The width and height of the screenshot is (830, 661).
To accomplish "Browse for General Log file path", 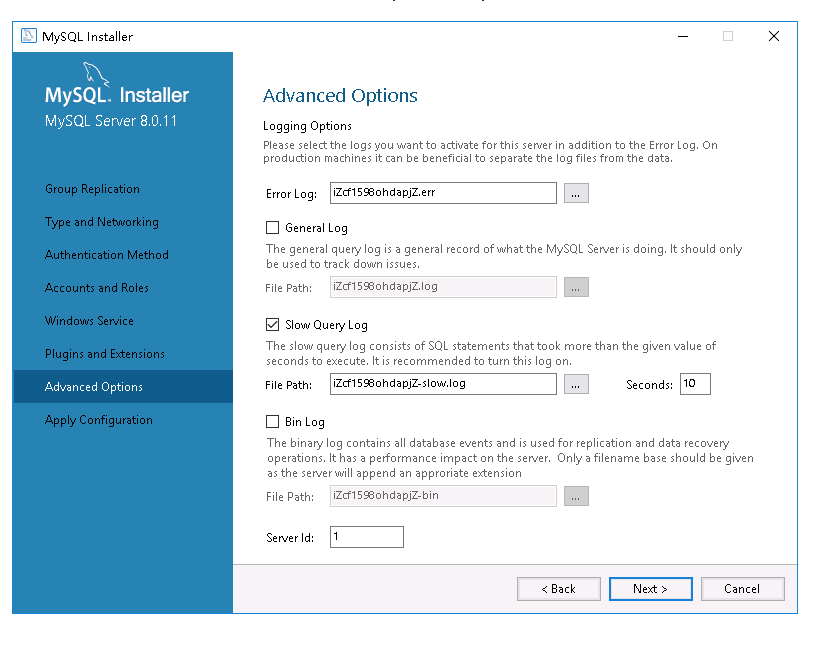I will point(576,287).
